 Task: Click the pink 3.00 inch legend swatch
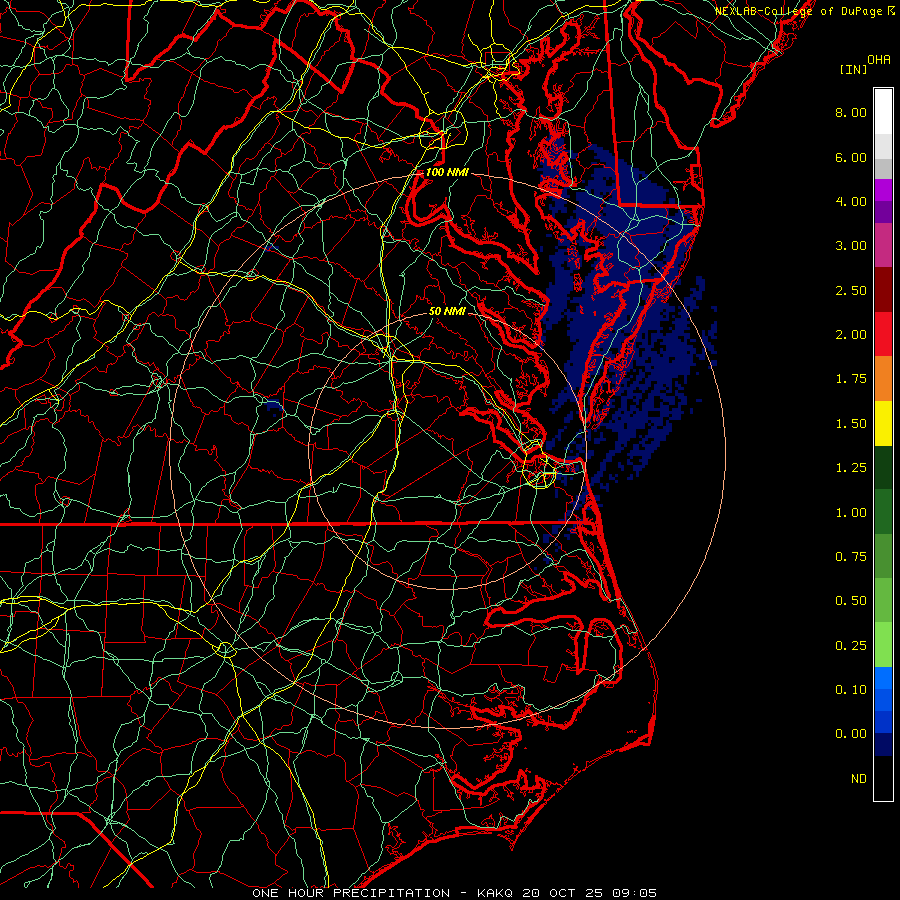[x=883, y=245]
